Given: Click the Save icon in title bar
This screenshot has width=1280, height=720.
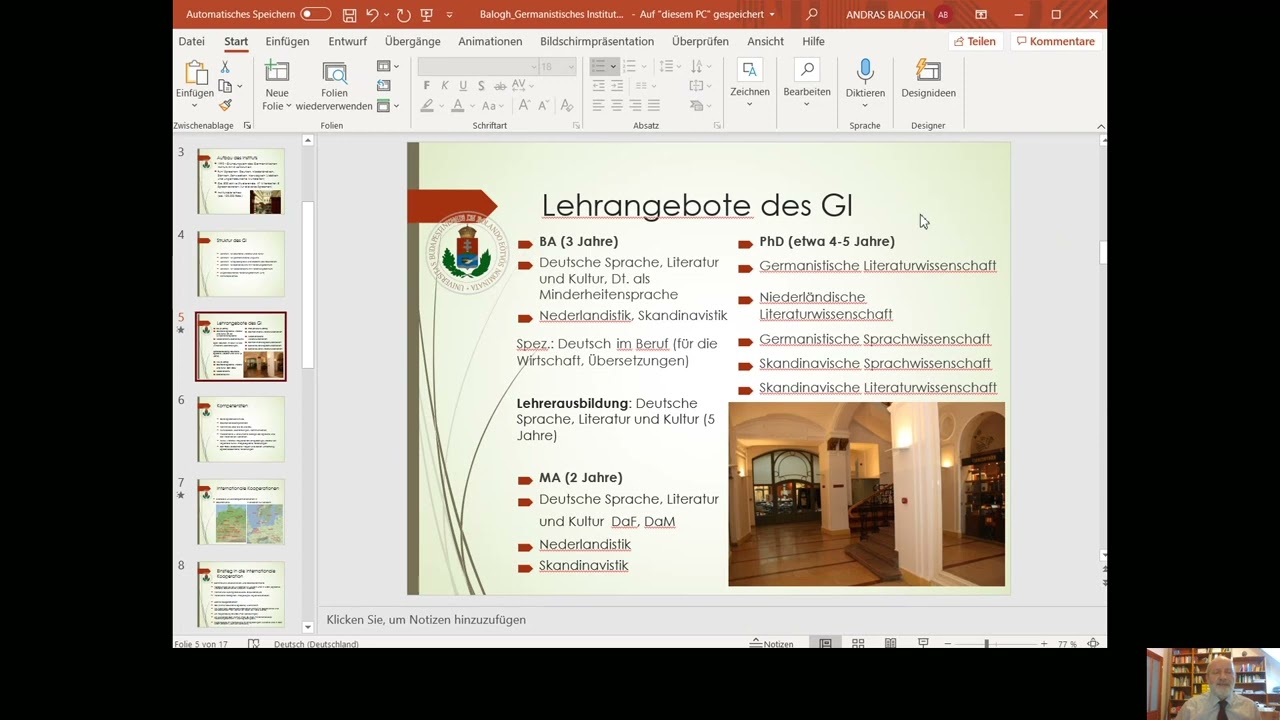Looking at the screenshot, I should coord(349,15).
